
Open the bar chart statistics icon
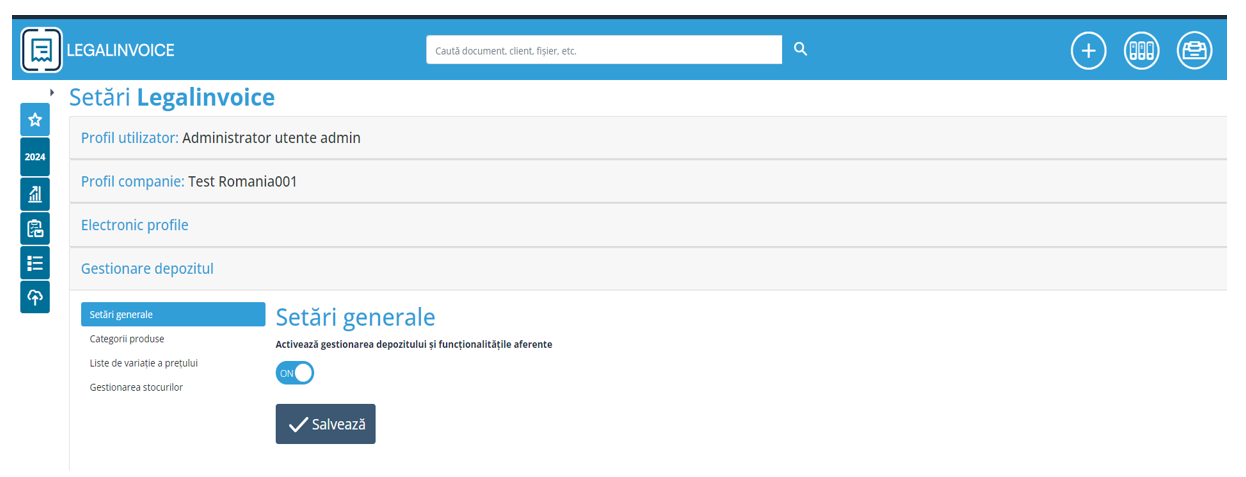[35, 193]
